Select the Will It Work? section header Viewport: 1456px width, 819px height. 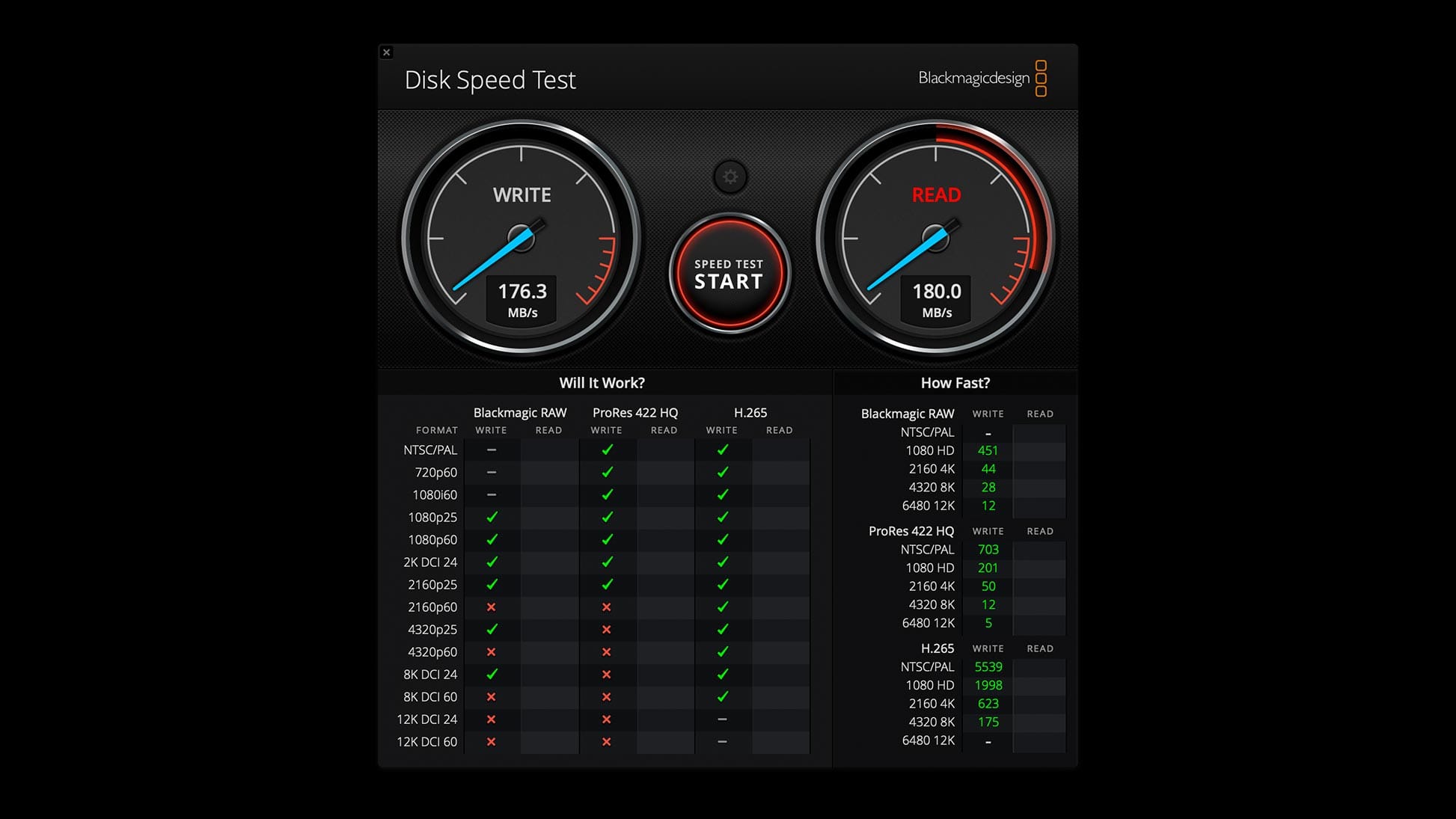tap(602, 382)
